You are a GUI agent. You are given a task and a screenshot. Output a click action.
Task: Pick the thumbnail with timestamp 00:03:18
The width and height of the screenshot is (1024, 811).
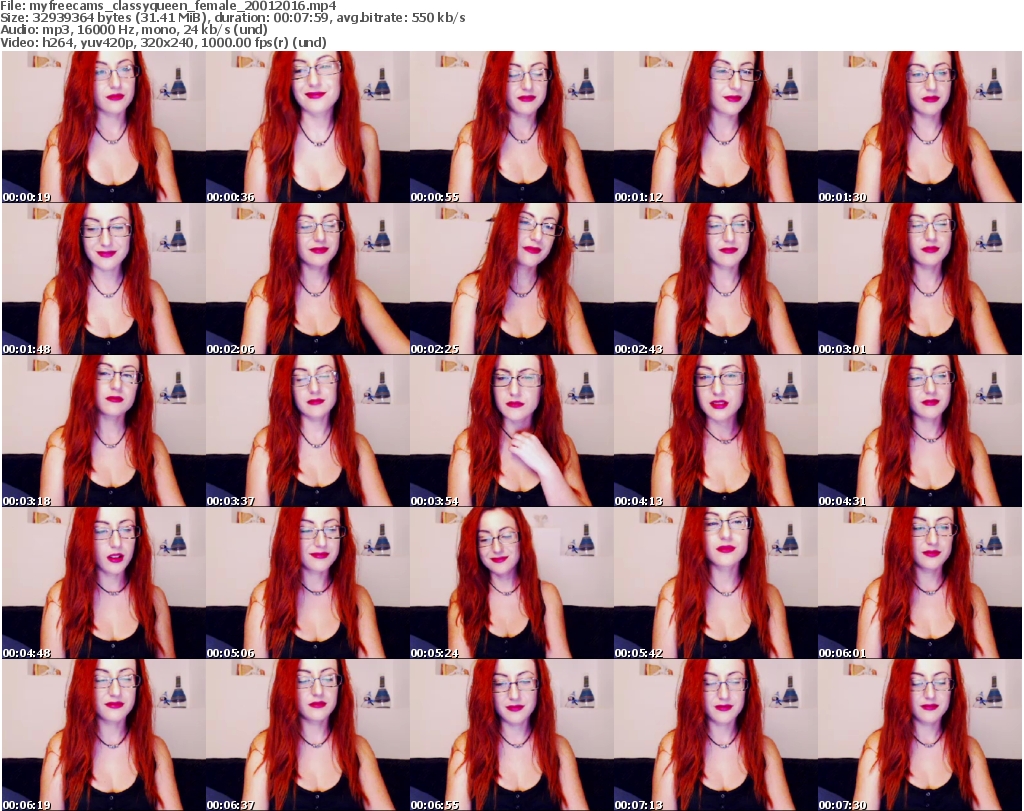[103, 431]
